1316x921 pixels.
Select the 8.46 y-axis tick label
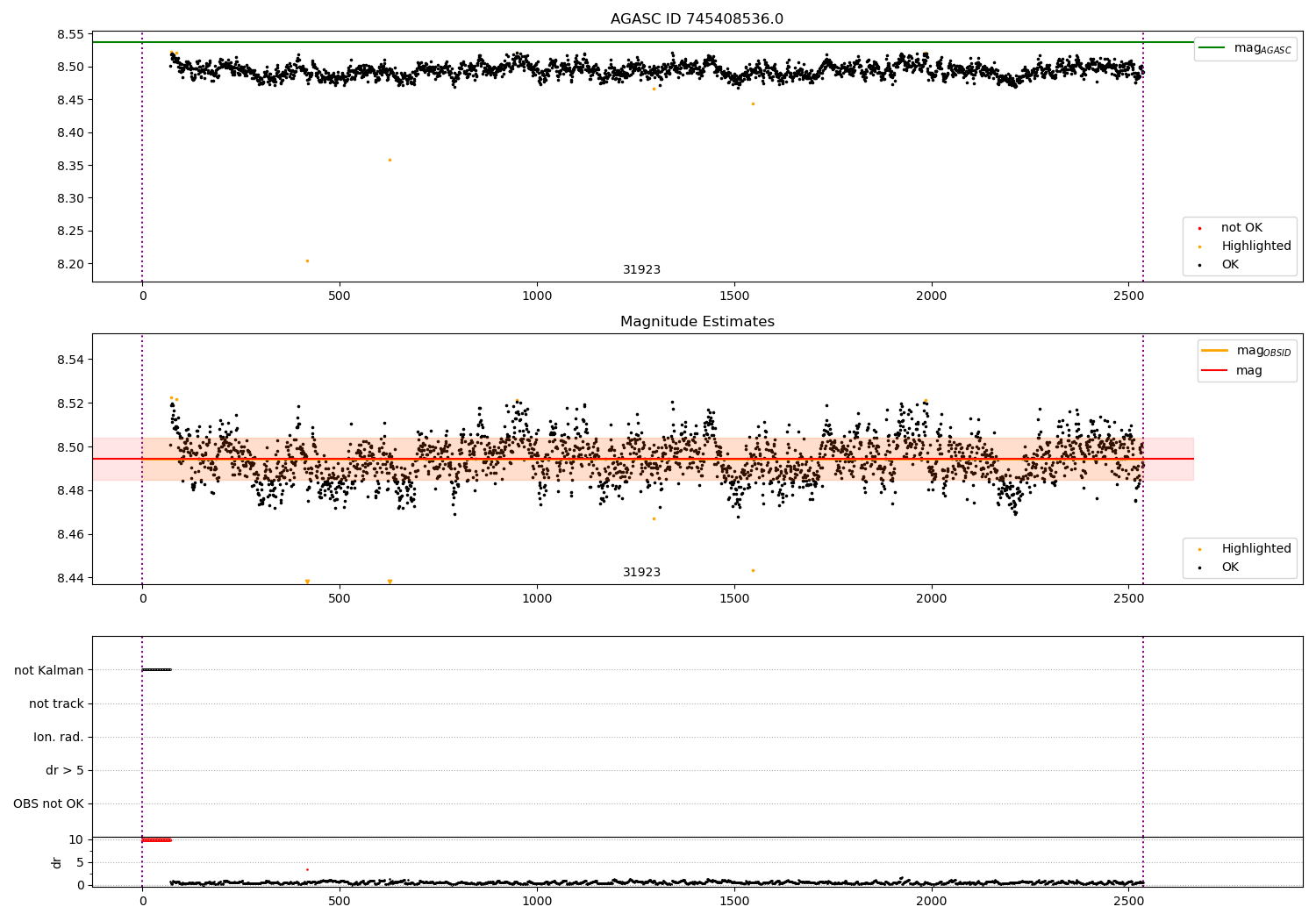[70, 534]
